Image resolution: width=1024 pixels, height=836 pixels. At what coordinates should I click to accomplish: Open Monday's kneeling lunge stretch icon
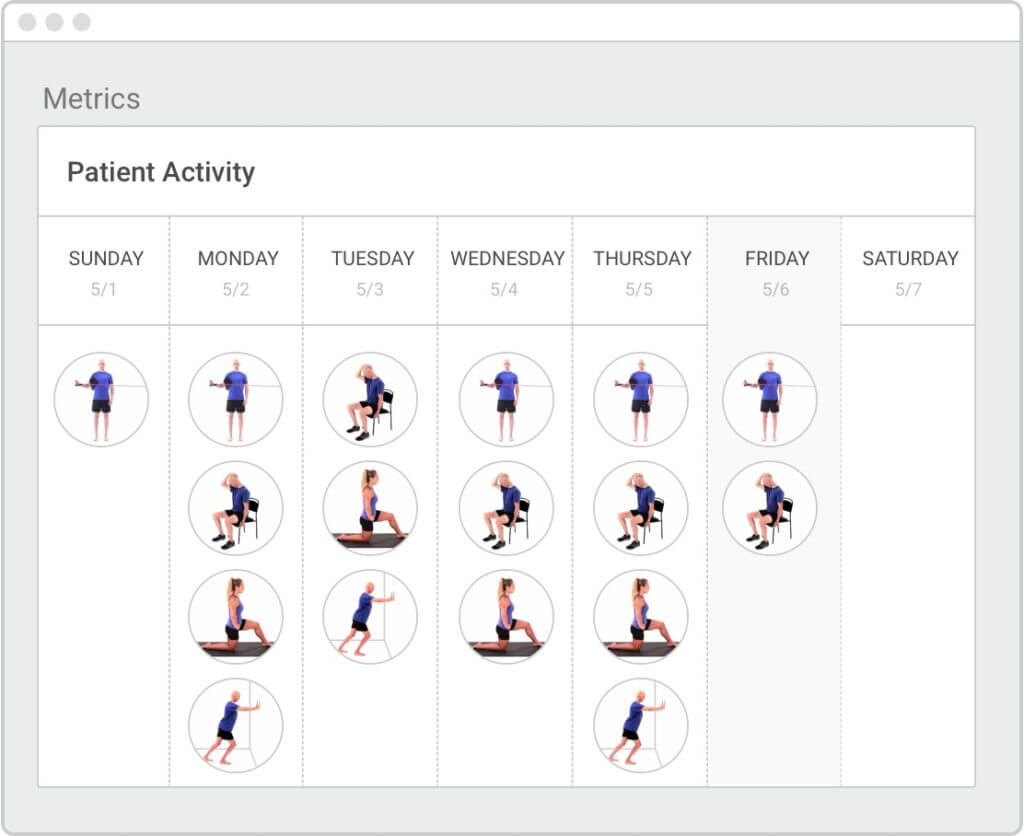click(236, 617)
